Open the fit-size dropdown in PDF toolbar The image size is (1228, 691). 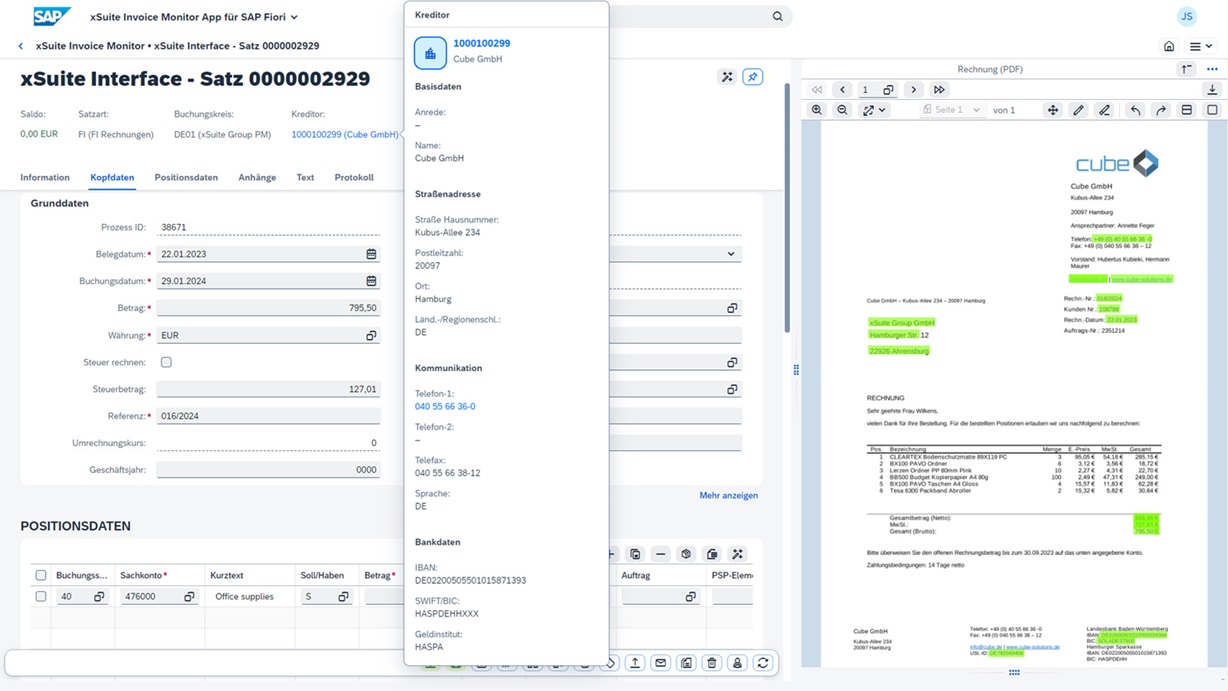pos(874,110)
